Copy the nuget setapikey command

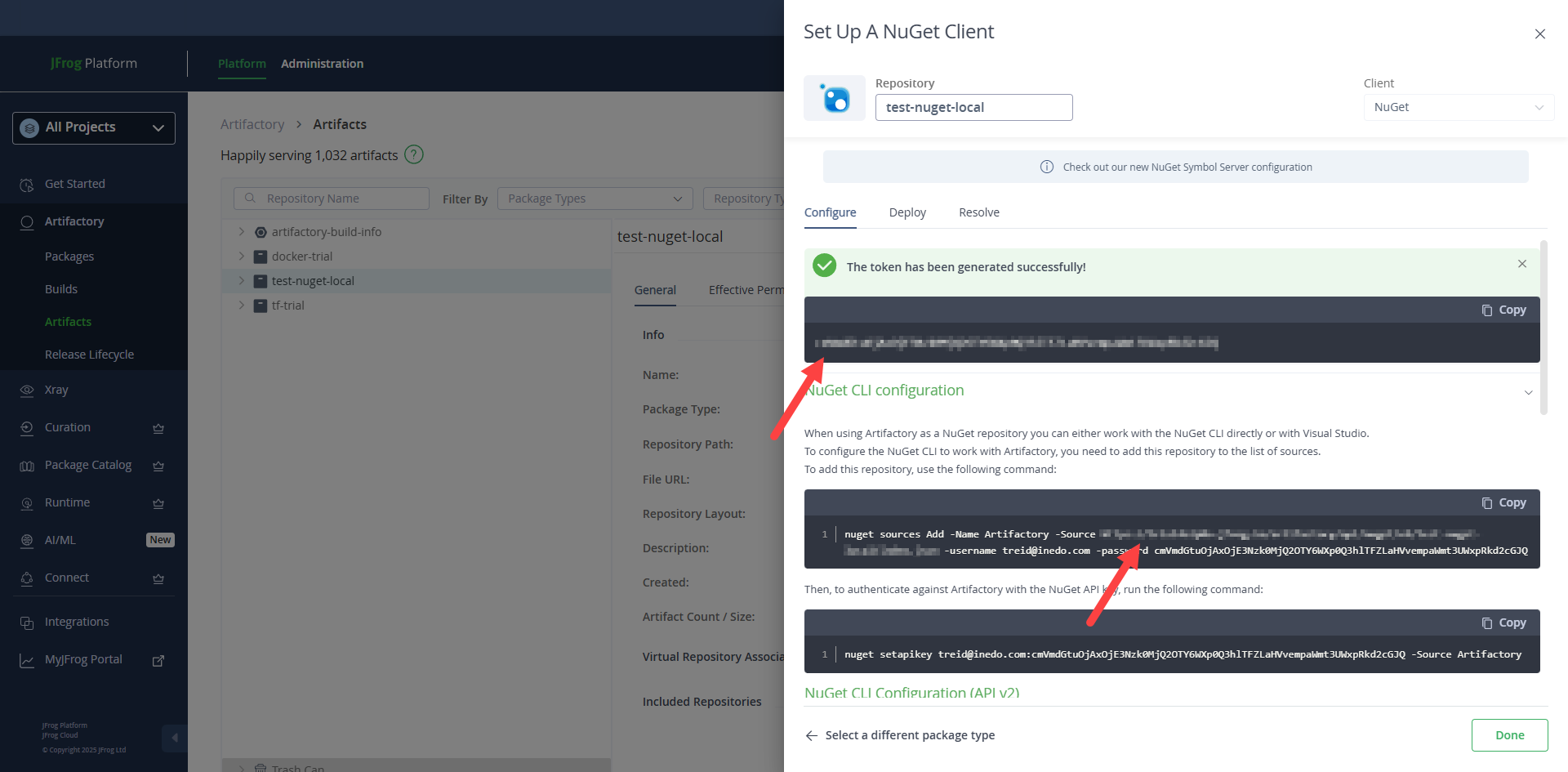pyautogui.click(x=1504, y=623)
